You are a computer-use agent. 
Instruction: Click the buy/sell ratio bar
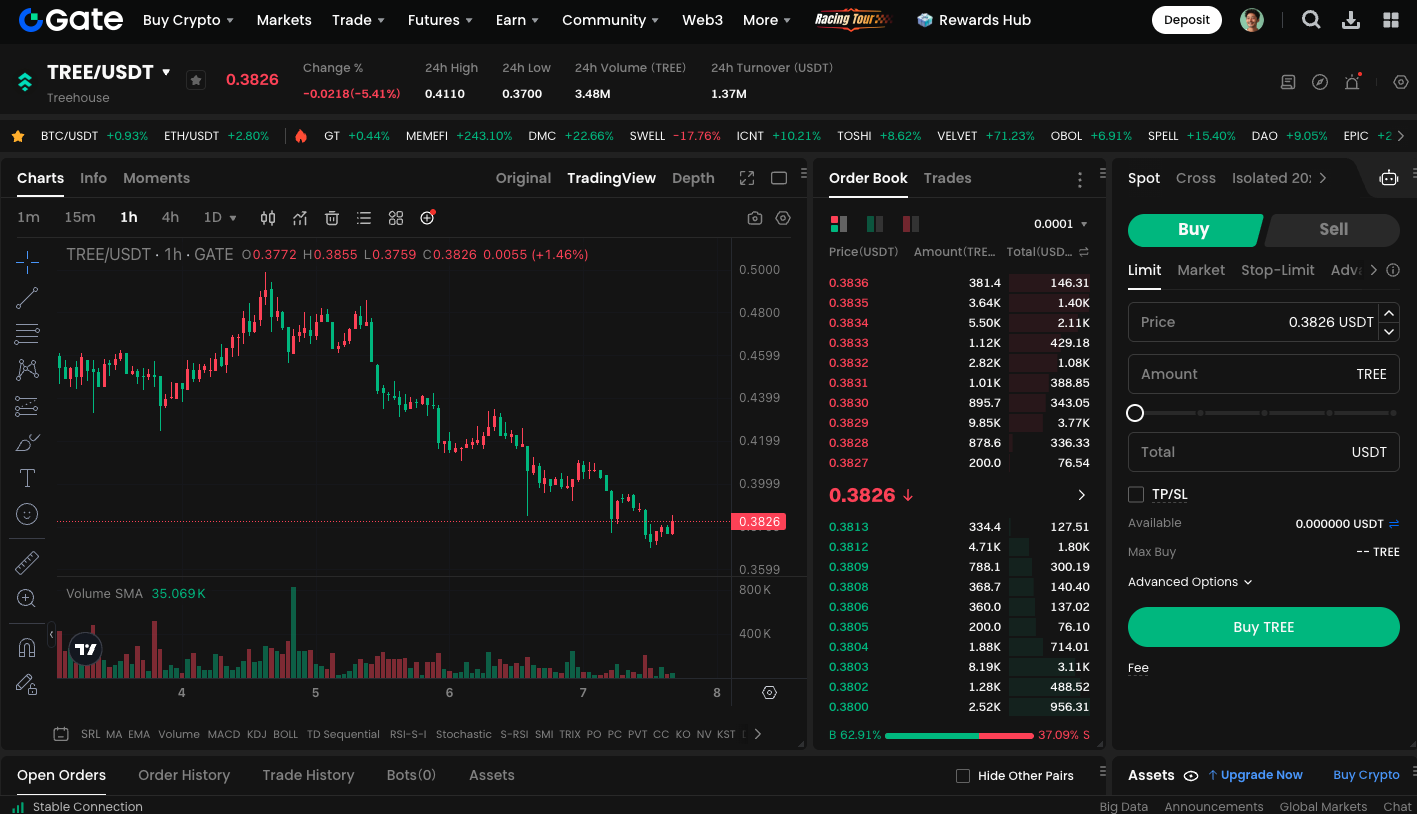959,735
